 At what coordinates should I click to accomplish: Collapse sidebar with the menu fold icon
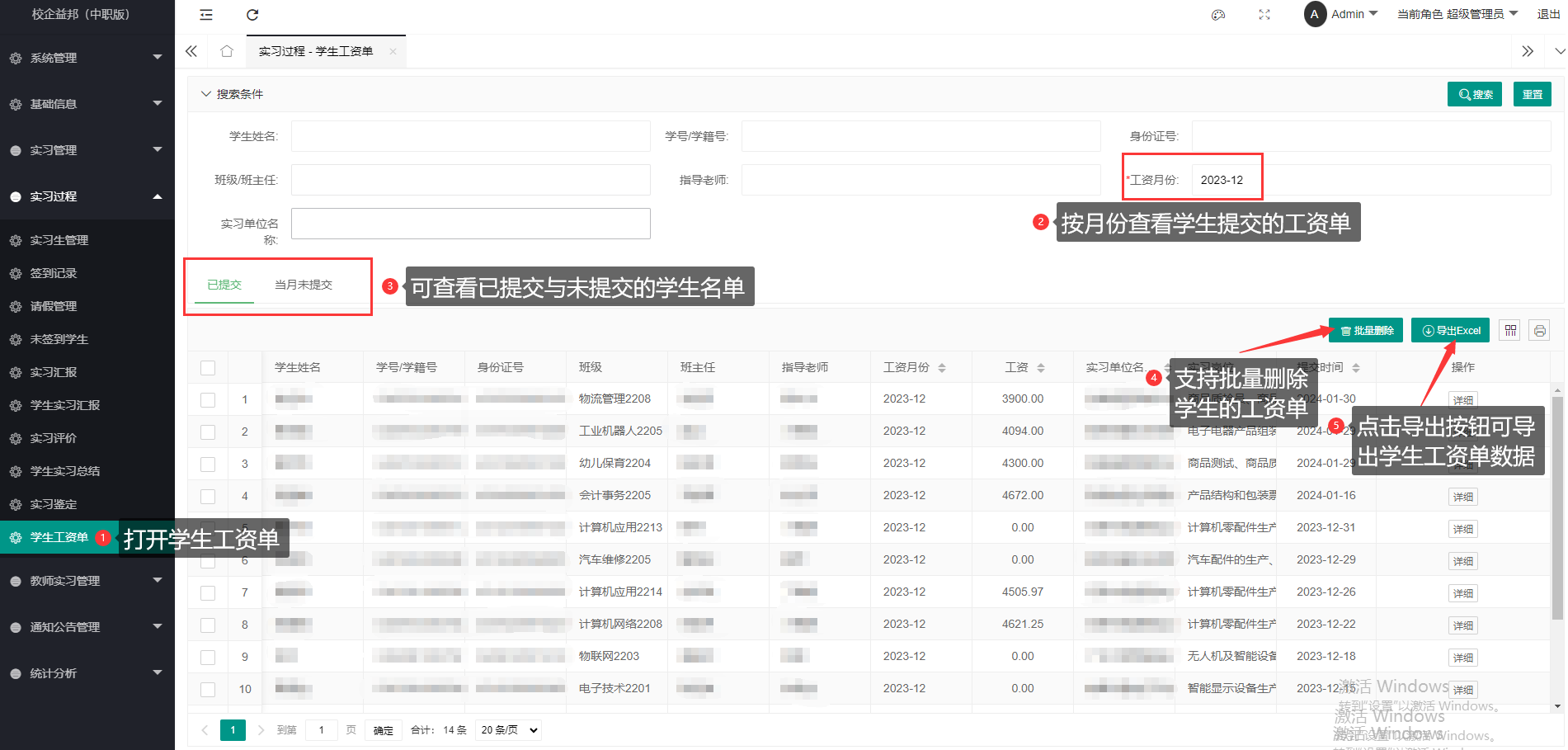[x=206, y=15]
